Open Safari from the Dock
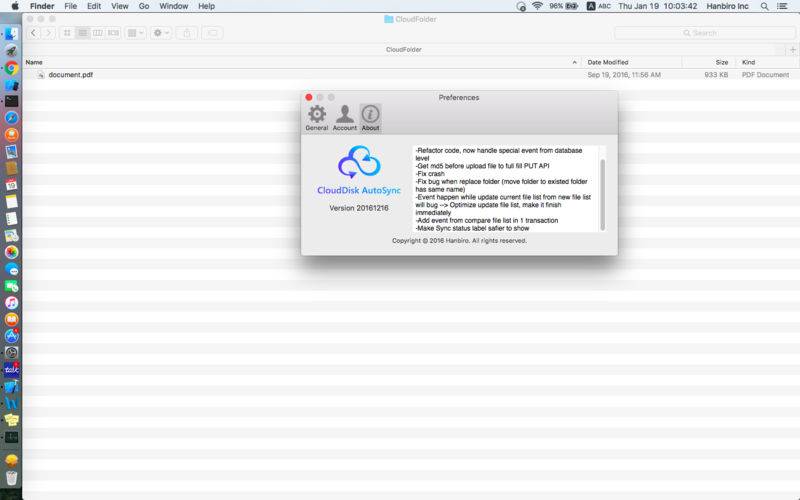The height and width of the screenshot is (500, 800). coord(11,118)
